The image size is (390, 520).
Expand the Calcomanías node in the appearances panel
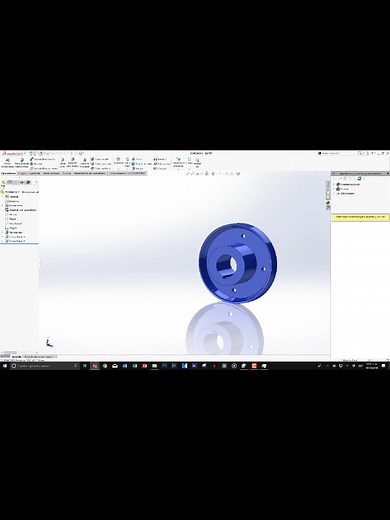pos(334,193)
